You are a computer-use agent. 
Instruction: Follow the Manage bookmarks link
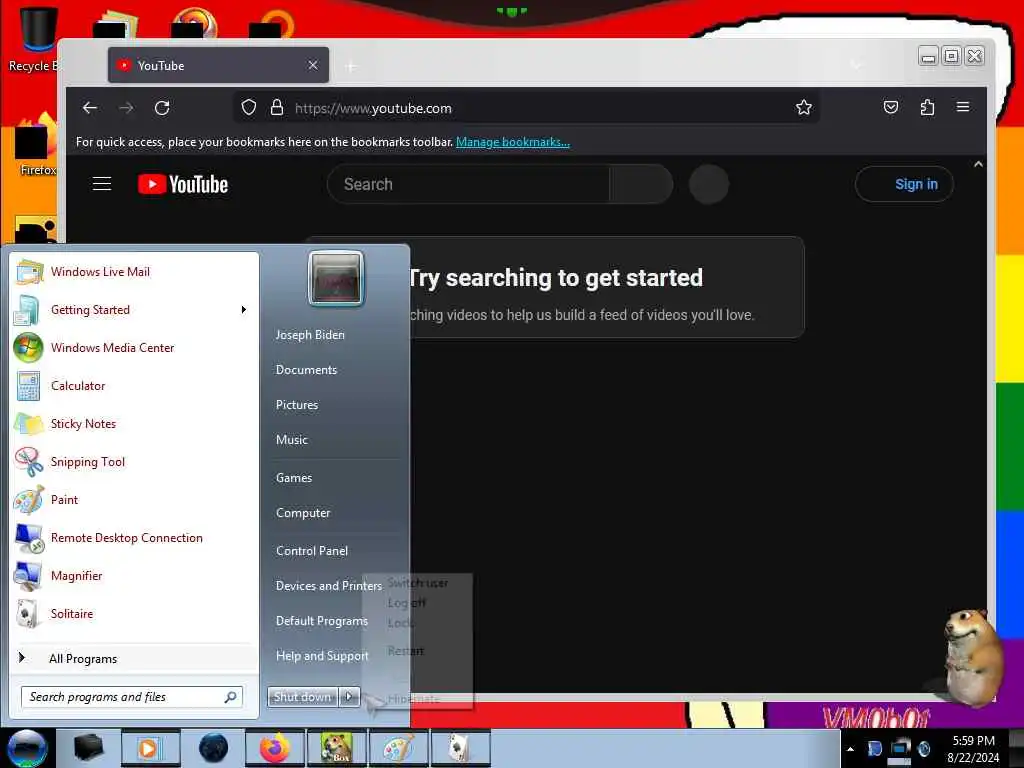[513, 142]
